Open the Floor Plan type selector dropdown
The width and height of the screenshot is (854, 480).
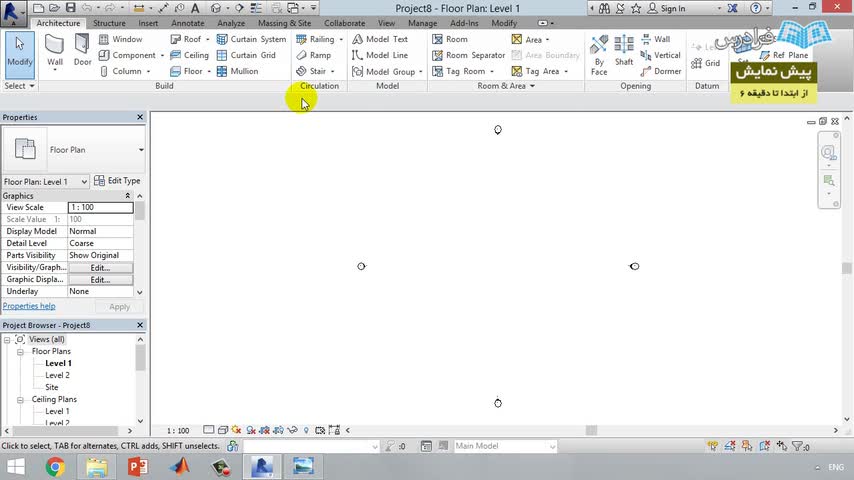pyautogui.click(x=141, y=150)
